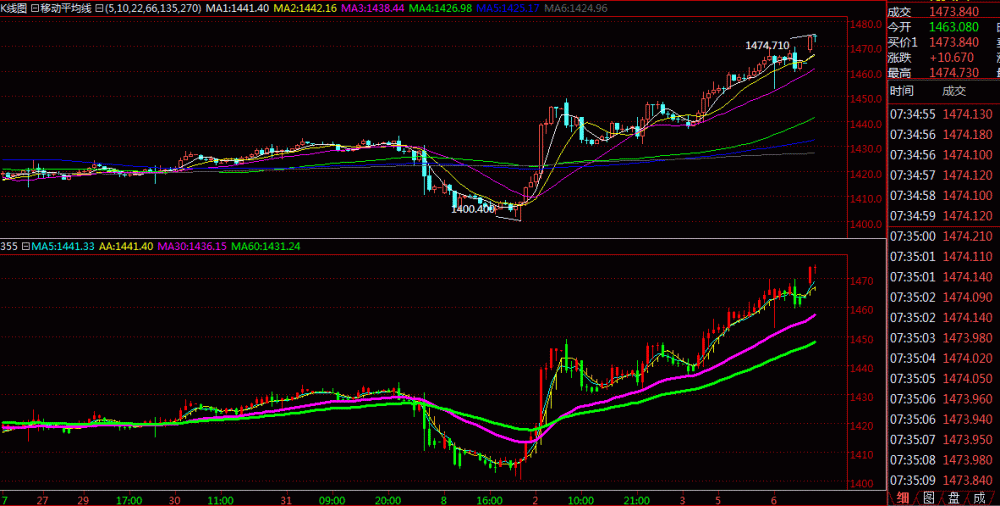Select the 盘 tab

pyautogui.click(x=953, y=497)
